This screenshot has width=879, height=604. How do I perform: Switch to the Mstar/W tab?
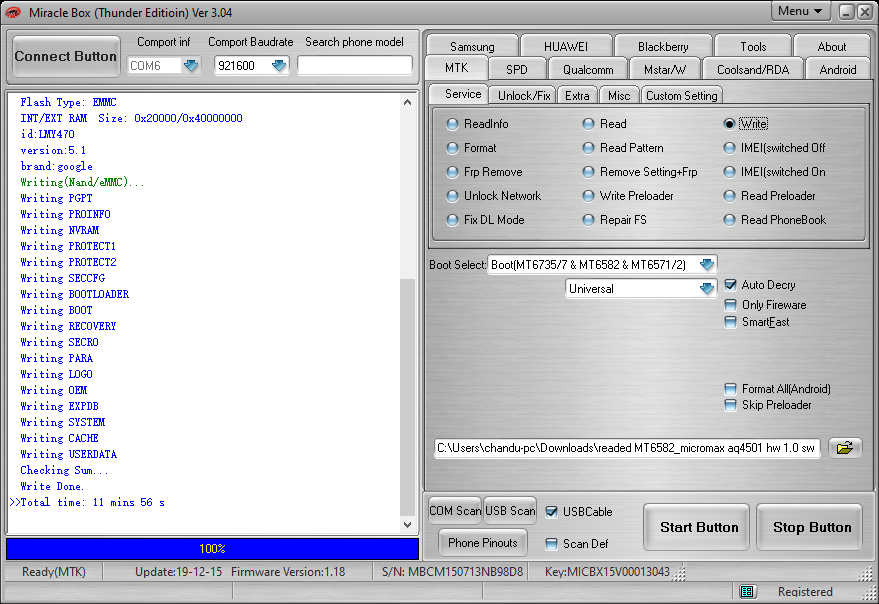pos(664,70)
